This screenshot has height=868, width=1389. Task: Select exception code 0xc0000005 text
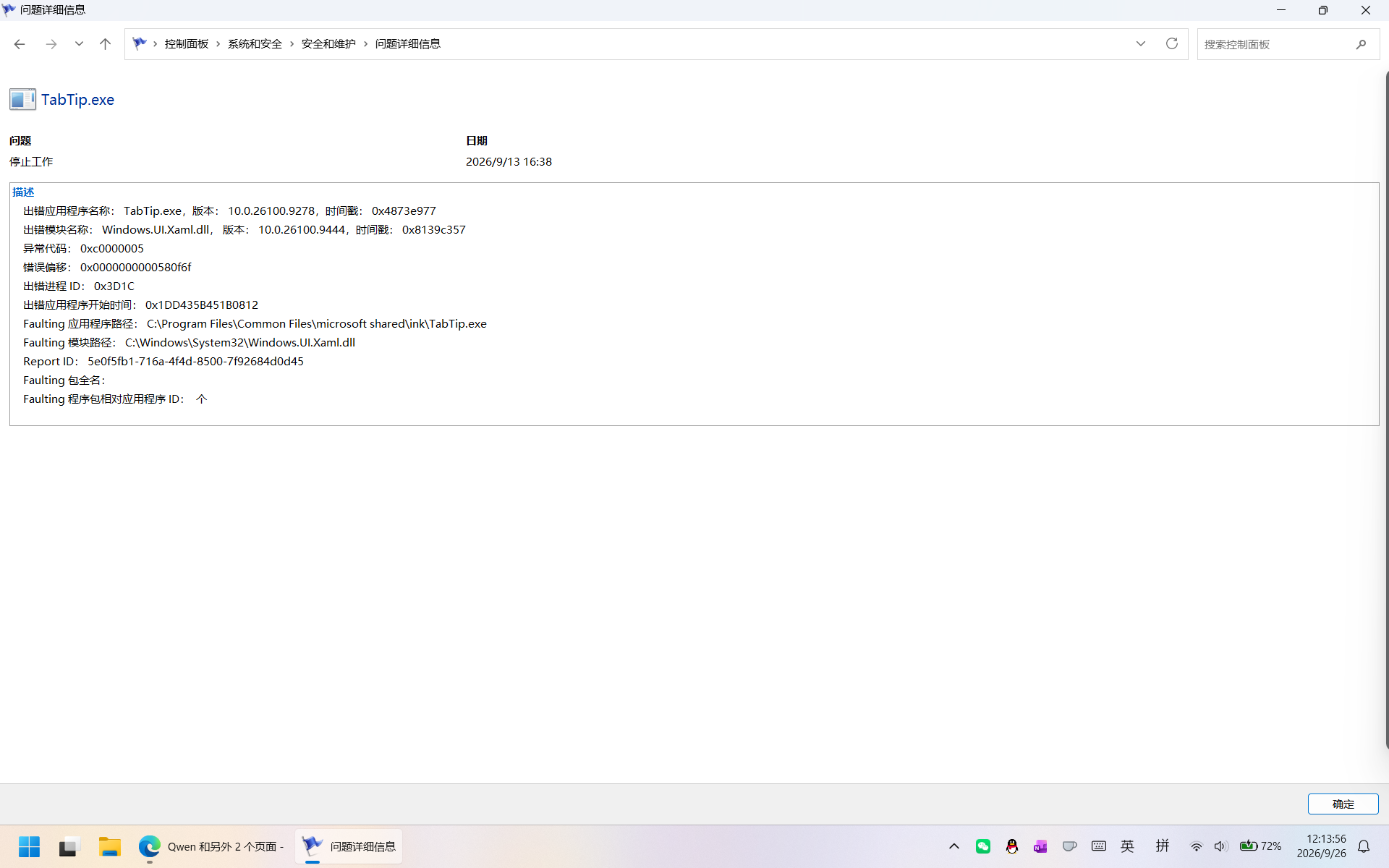(112, 248)
